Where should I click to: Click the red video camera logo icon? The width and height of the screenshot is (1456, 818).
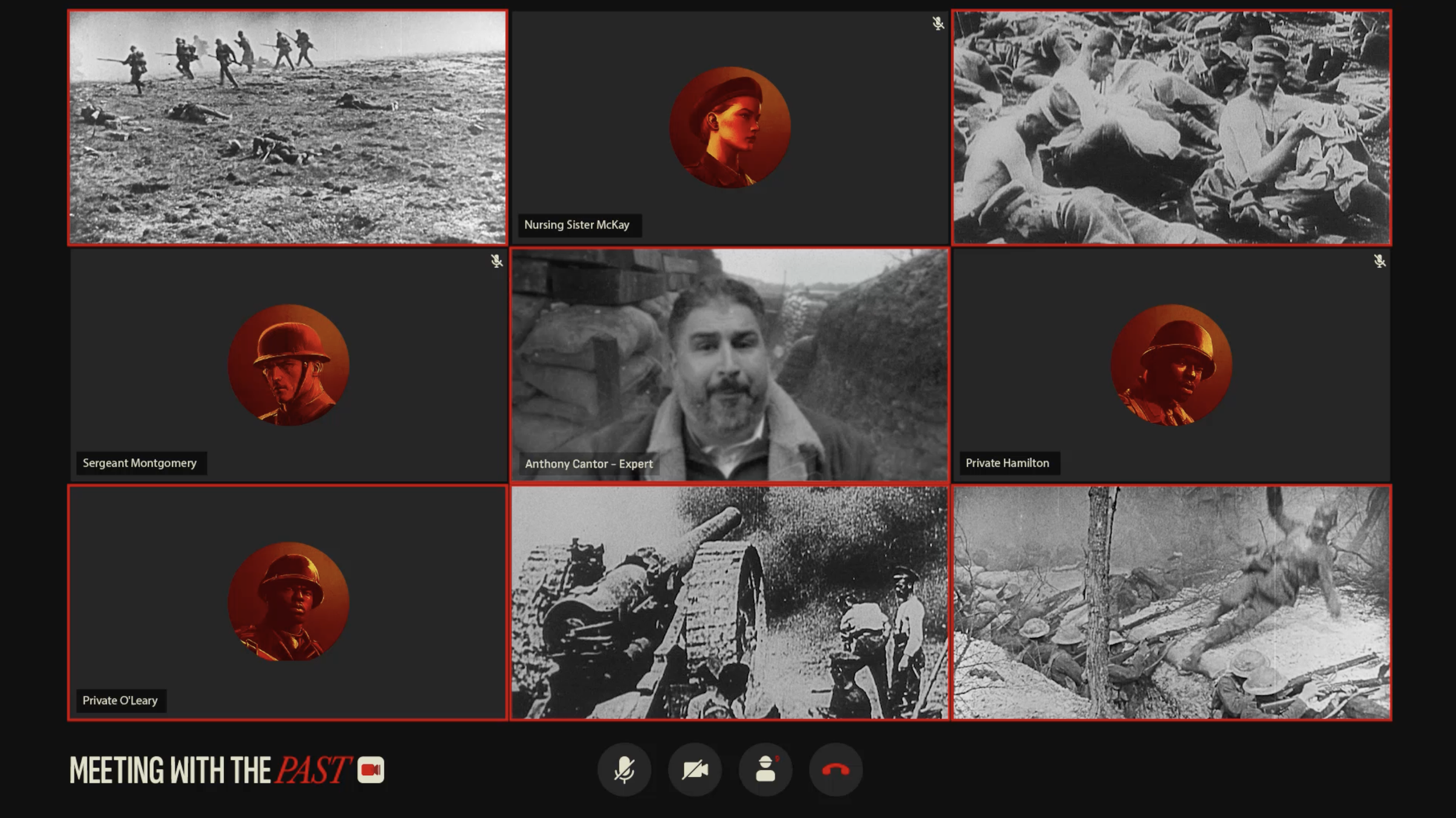[x=370, y=770]
